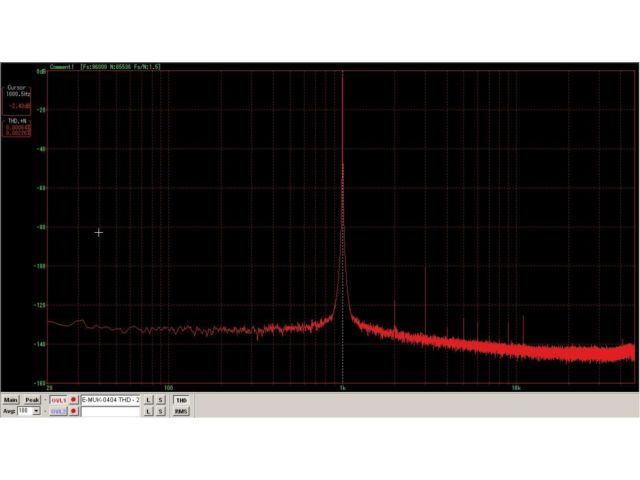Enable Peak hold display
640x480 pixels.
[x=32, y=400]
